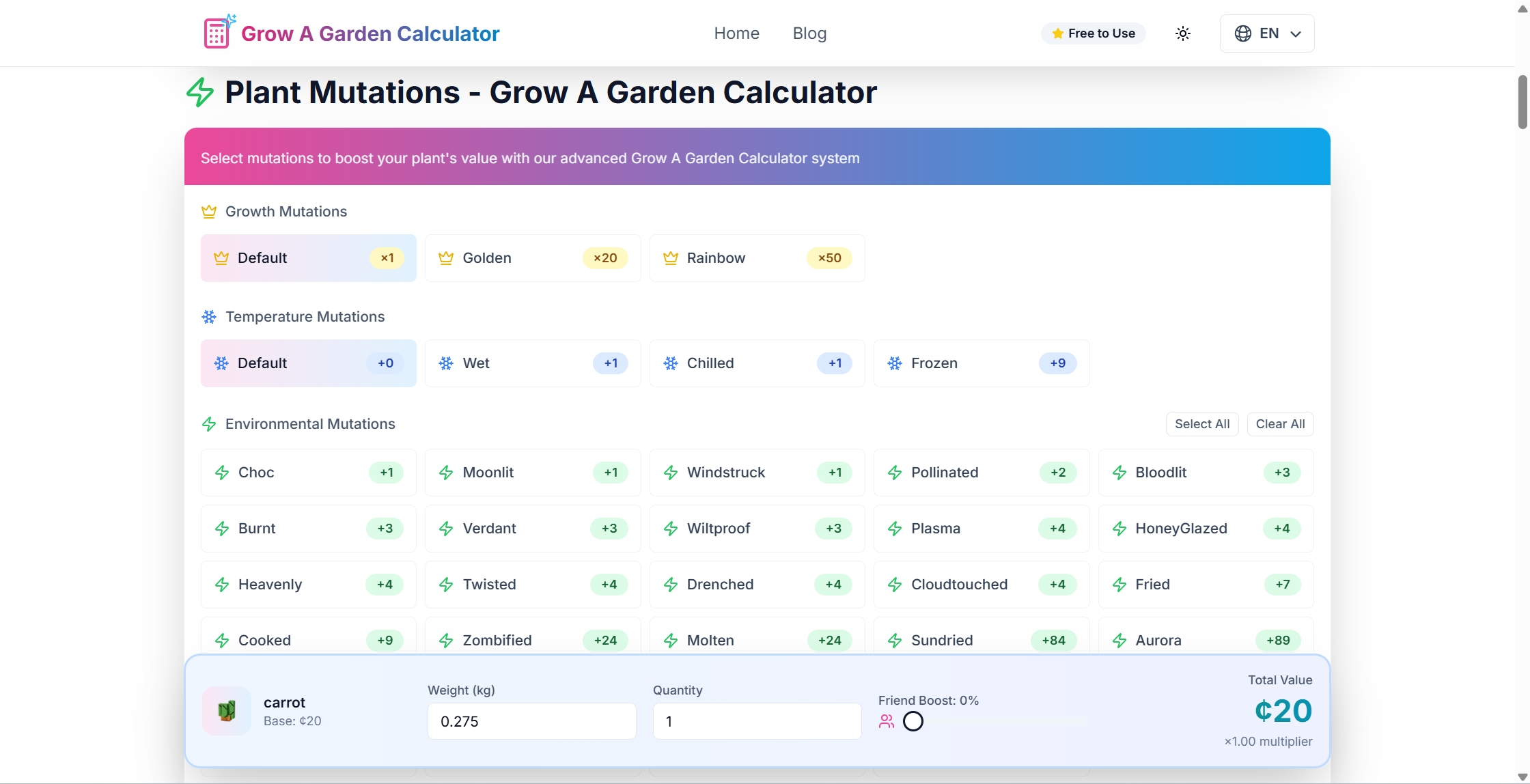Select the Default +0 temperature mutation
Screen dimensions: 1530x784
309,363
